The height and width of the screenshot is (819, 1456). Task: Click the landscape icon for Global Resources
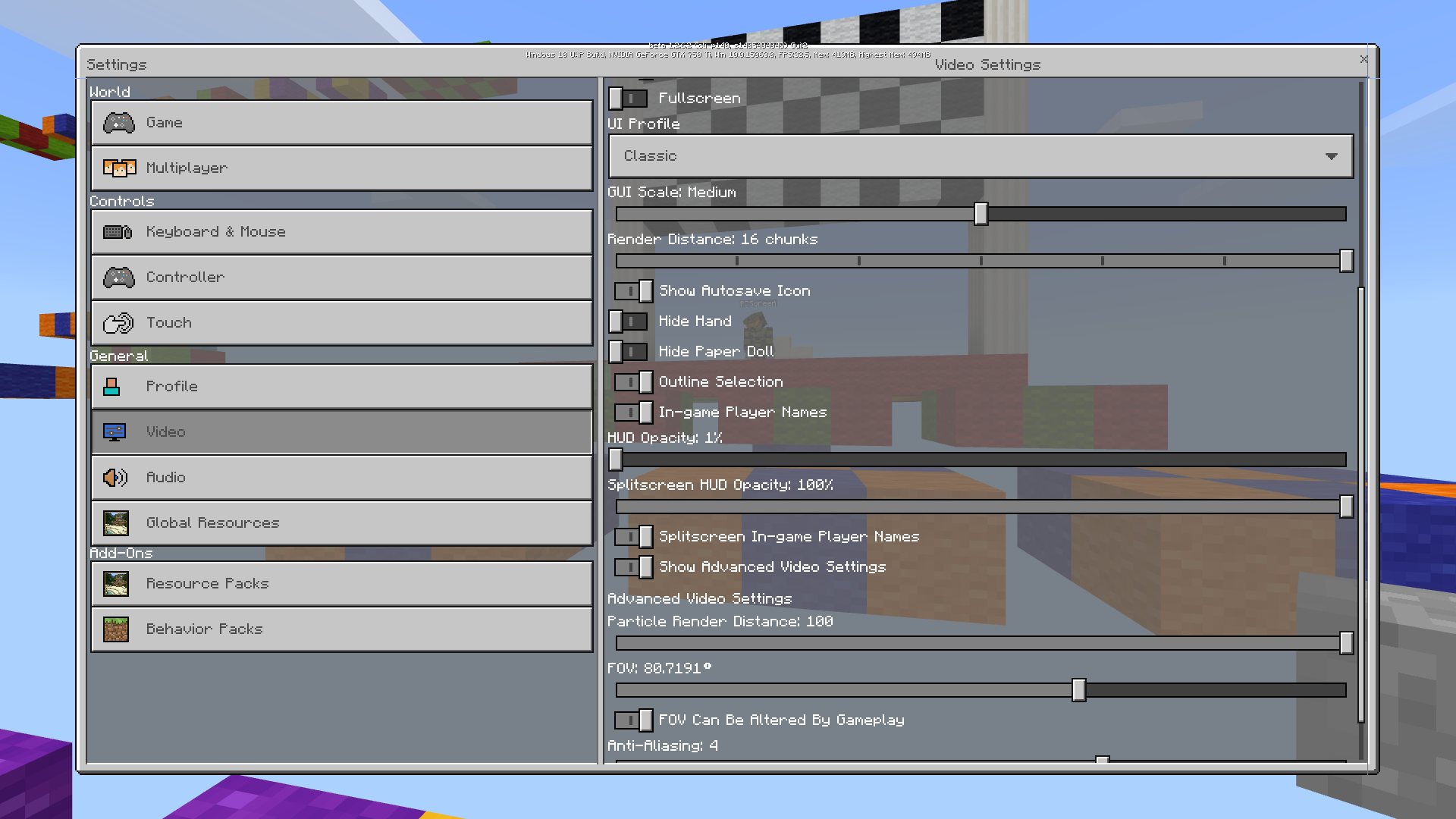[116, 523]
